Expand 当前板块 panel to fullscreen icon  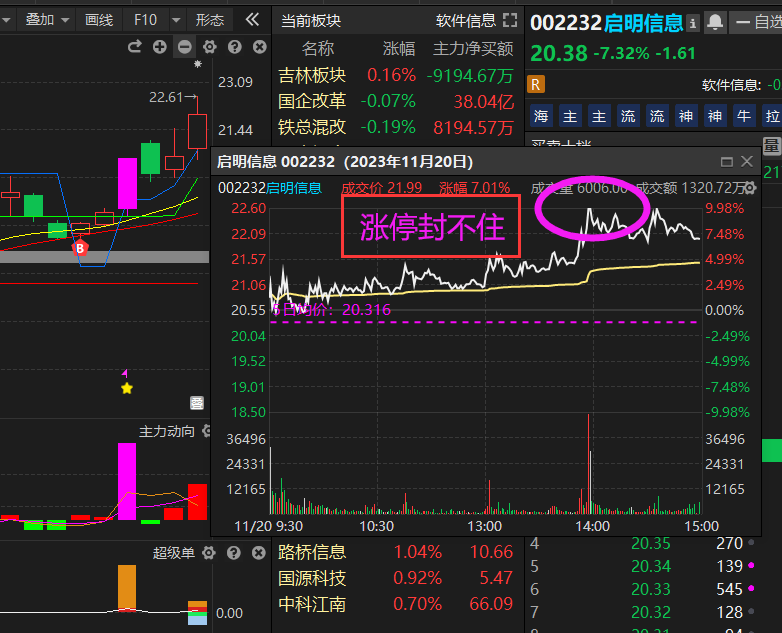coord(510,20)
